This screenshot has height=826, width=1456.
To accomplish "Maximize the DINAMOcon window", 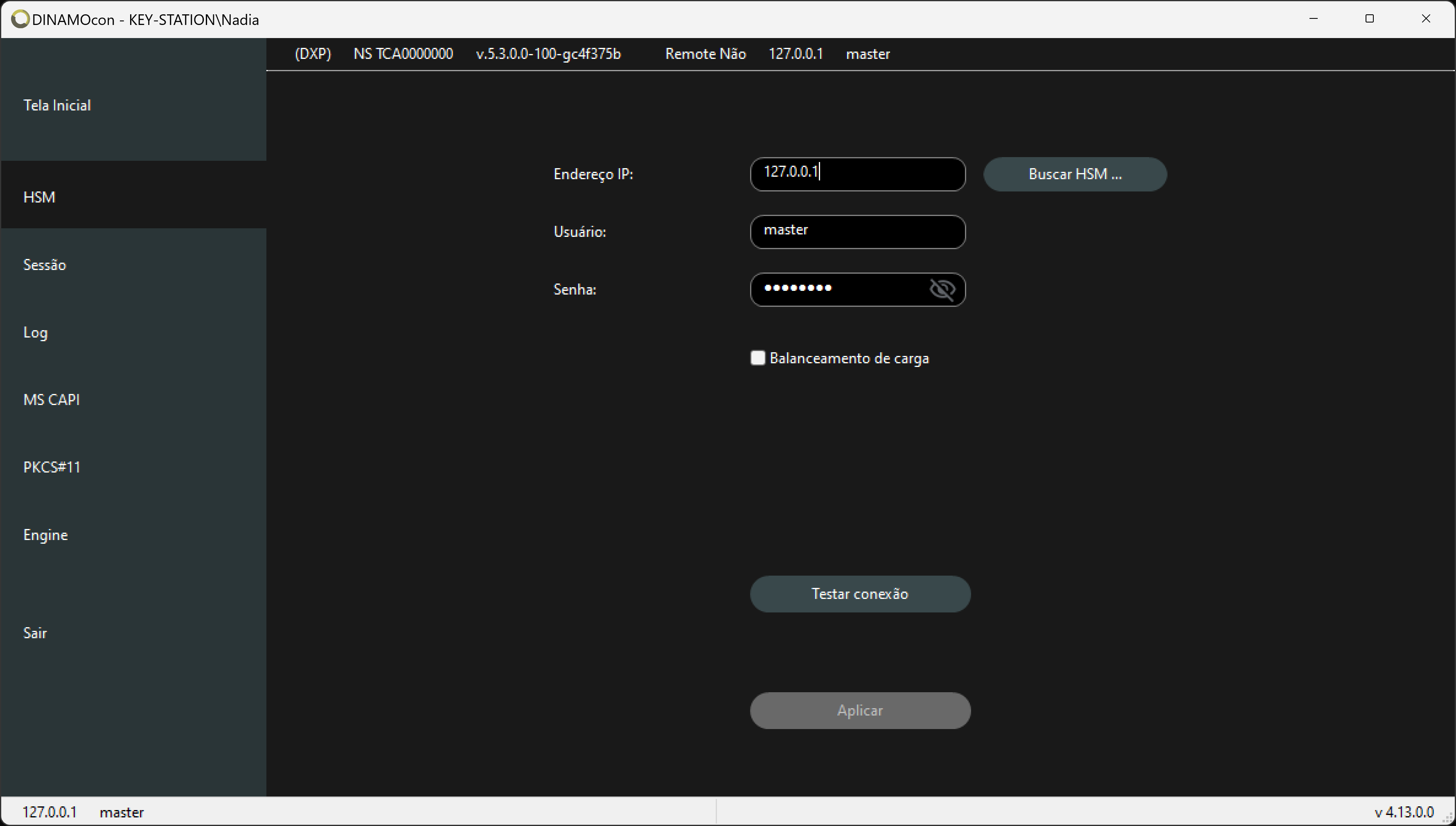I will tap(1369, 19).
